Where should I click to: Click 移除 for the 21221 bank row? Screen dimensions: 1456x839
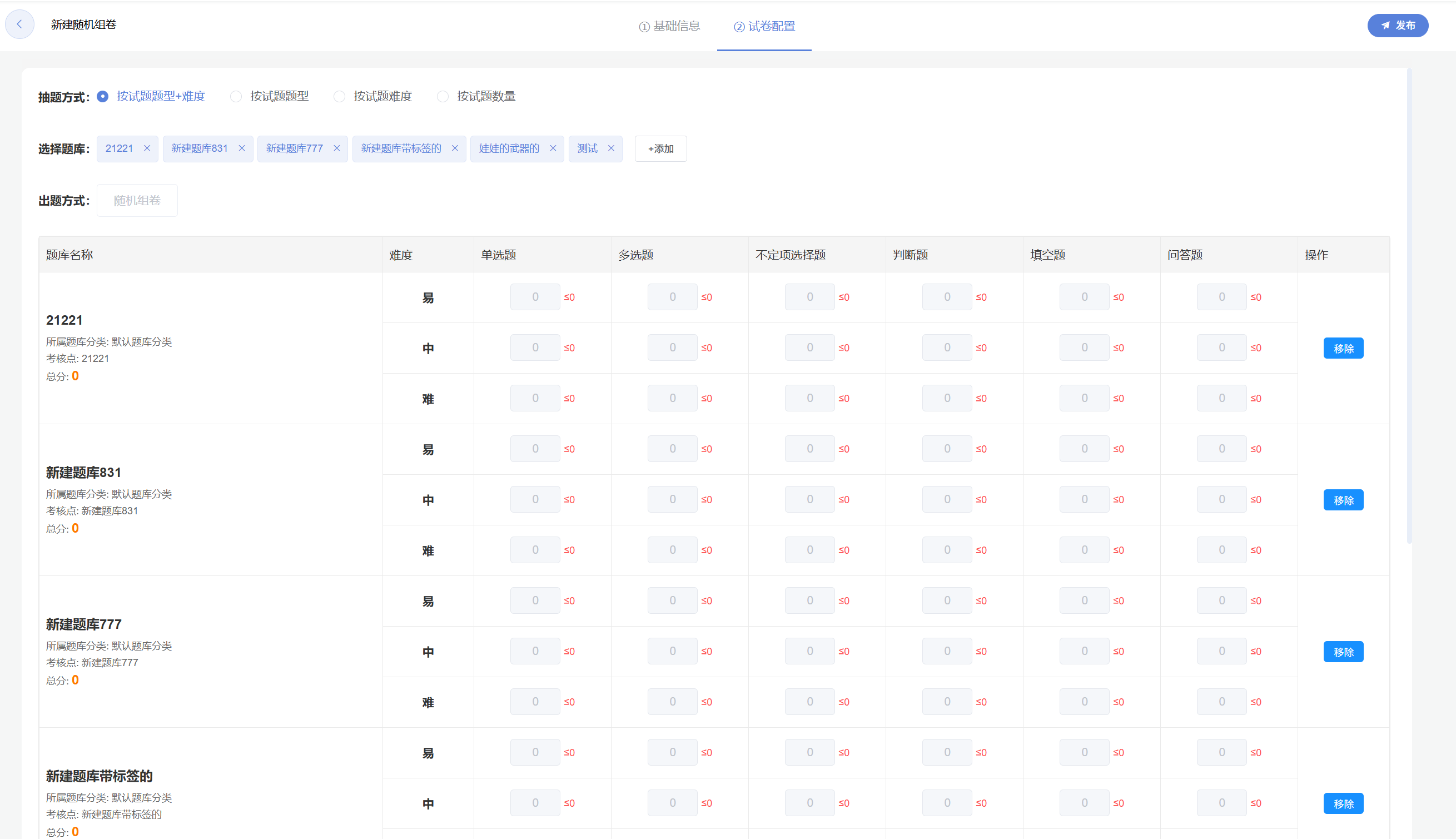click(1344, 347)
